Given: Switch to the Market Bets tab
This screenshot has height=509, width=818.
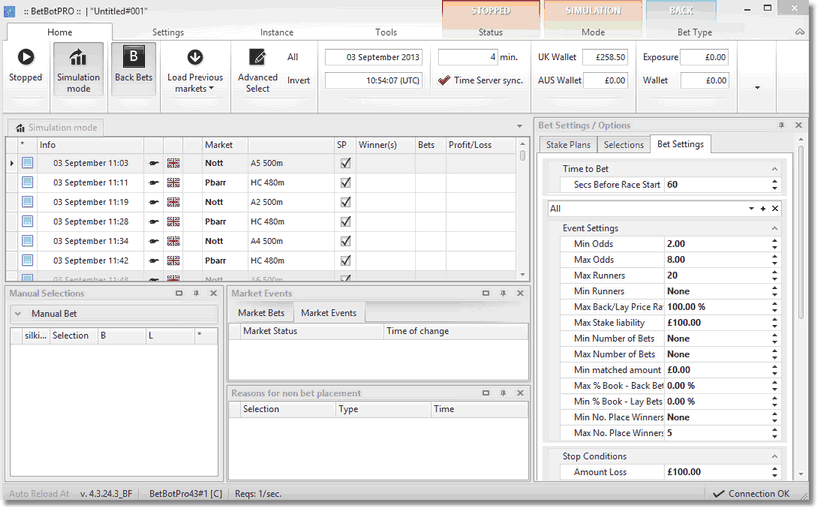Looking at the screenshot, I should click(x=261, y=313).
